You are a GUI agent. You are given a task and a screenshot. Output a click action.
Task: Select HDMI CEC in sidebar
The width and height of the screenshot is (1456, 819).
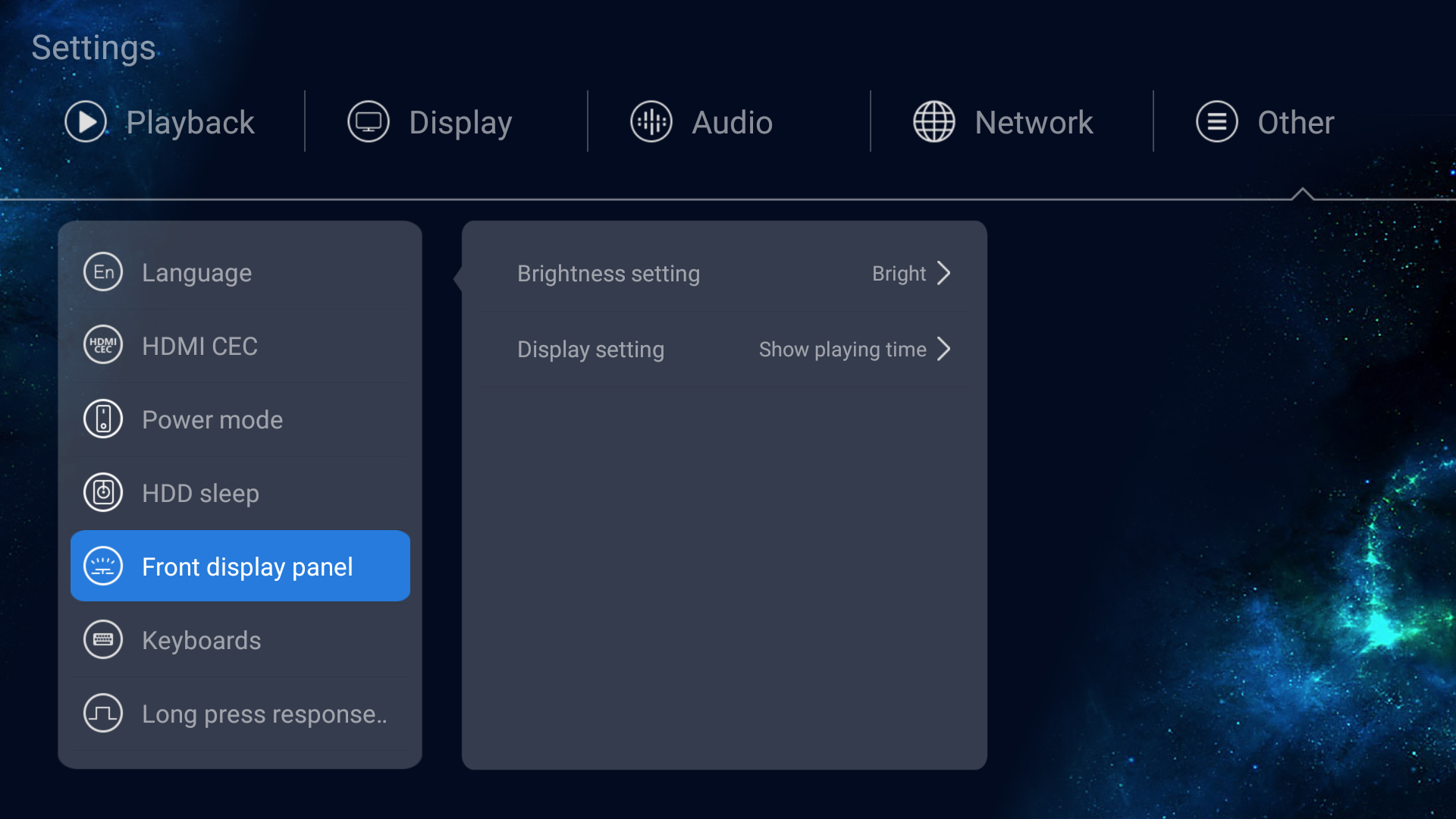click(x=240, y=346)
